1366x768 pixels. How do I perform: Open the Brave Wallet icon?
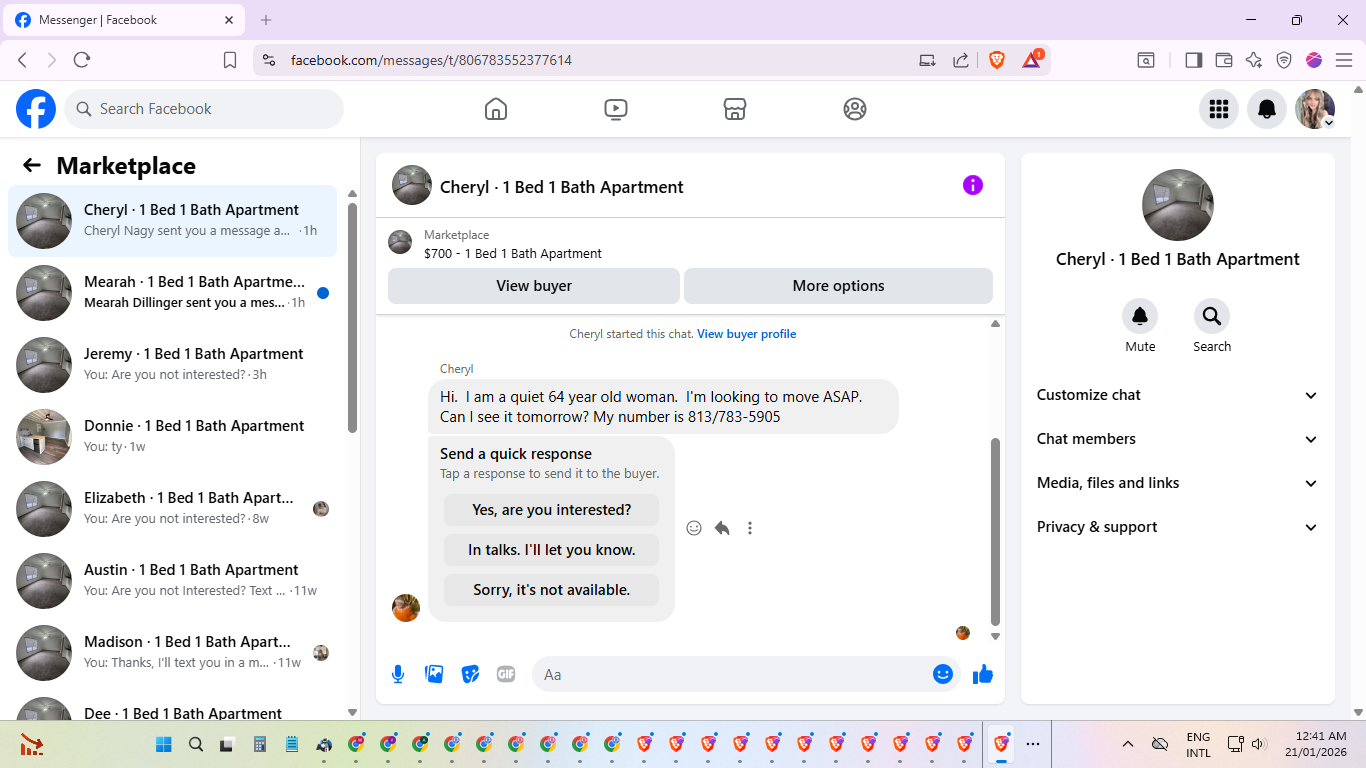point(1223,60)
